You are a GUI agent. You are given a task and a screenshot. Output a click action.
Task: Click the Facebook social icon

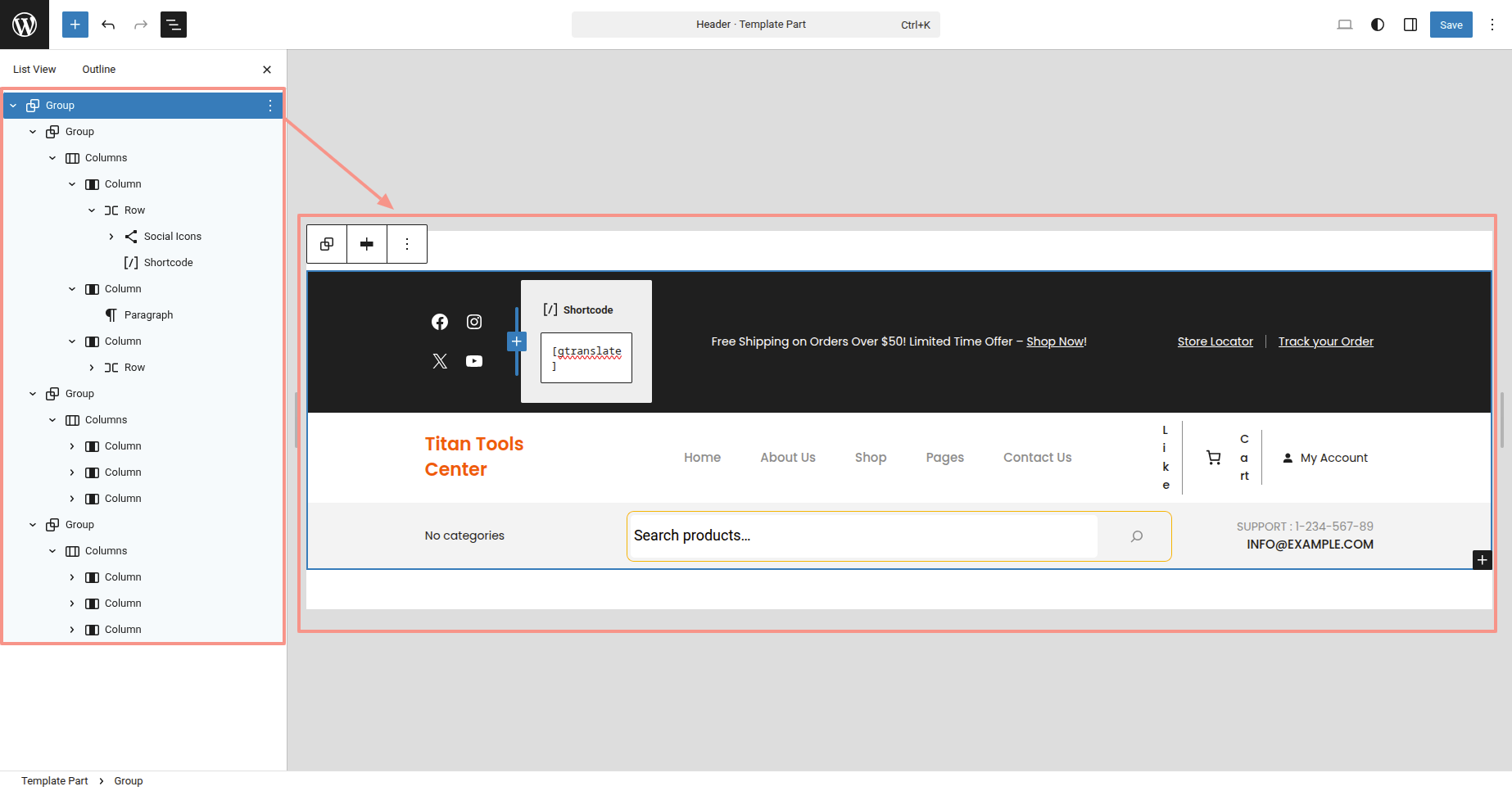pos(440,322)
